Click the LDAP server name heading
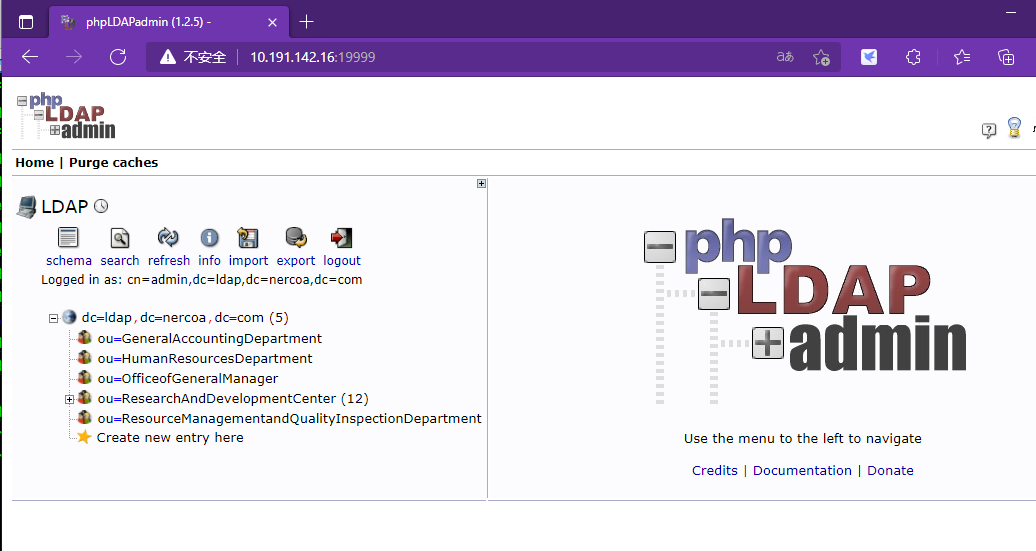Screen dimensions: 1036x551 click(x=65, y=207)
